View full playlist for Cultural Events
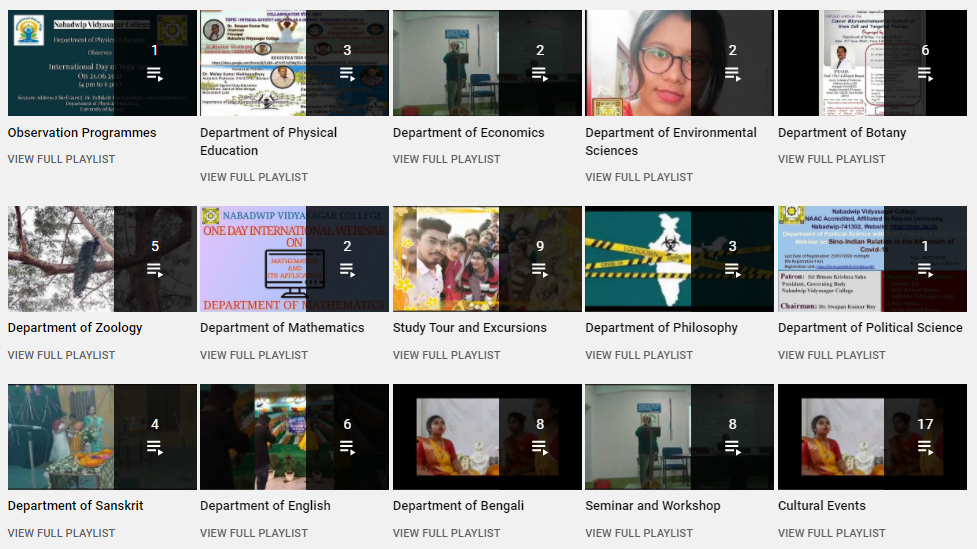The width and height of the screenshot is (977, 549). click(831, 533)
